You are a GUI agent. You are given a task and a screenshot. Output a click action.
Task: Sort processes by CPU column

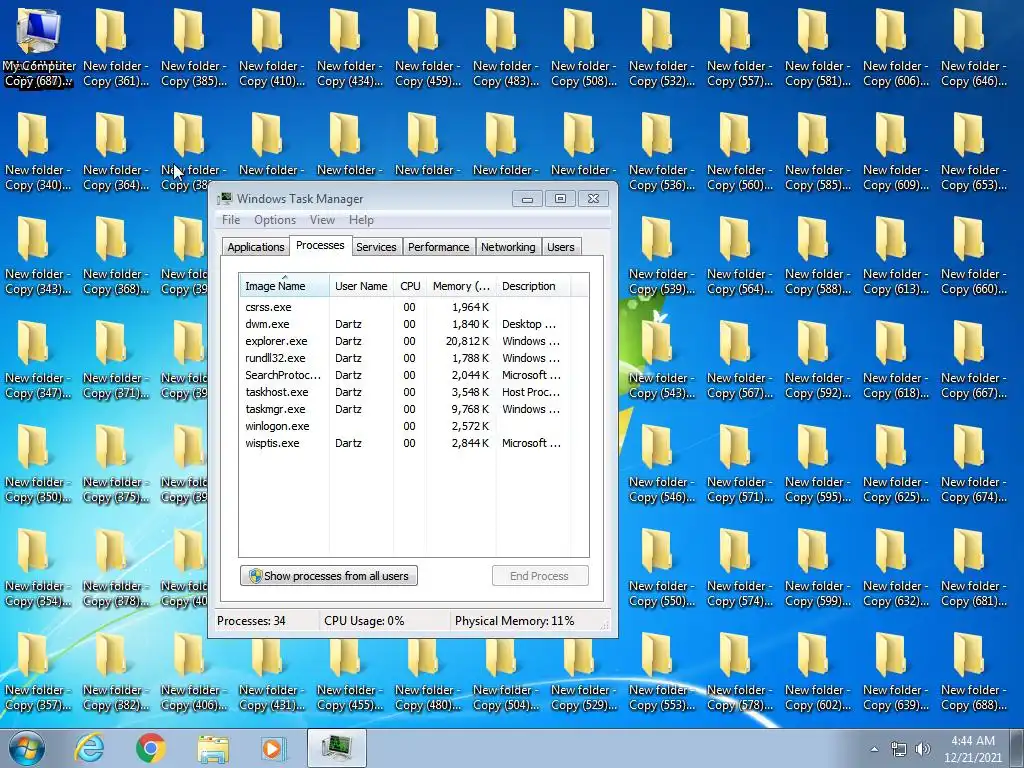point(410,286)
